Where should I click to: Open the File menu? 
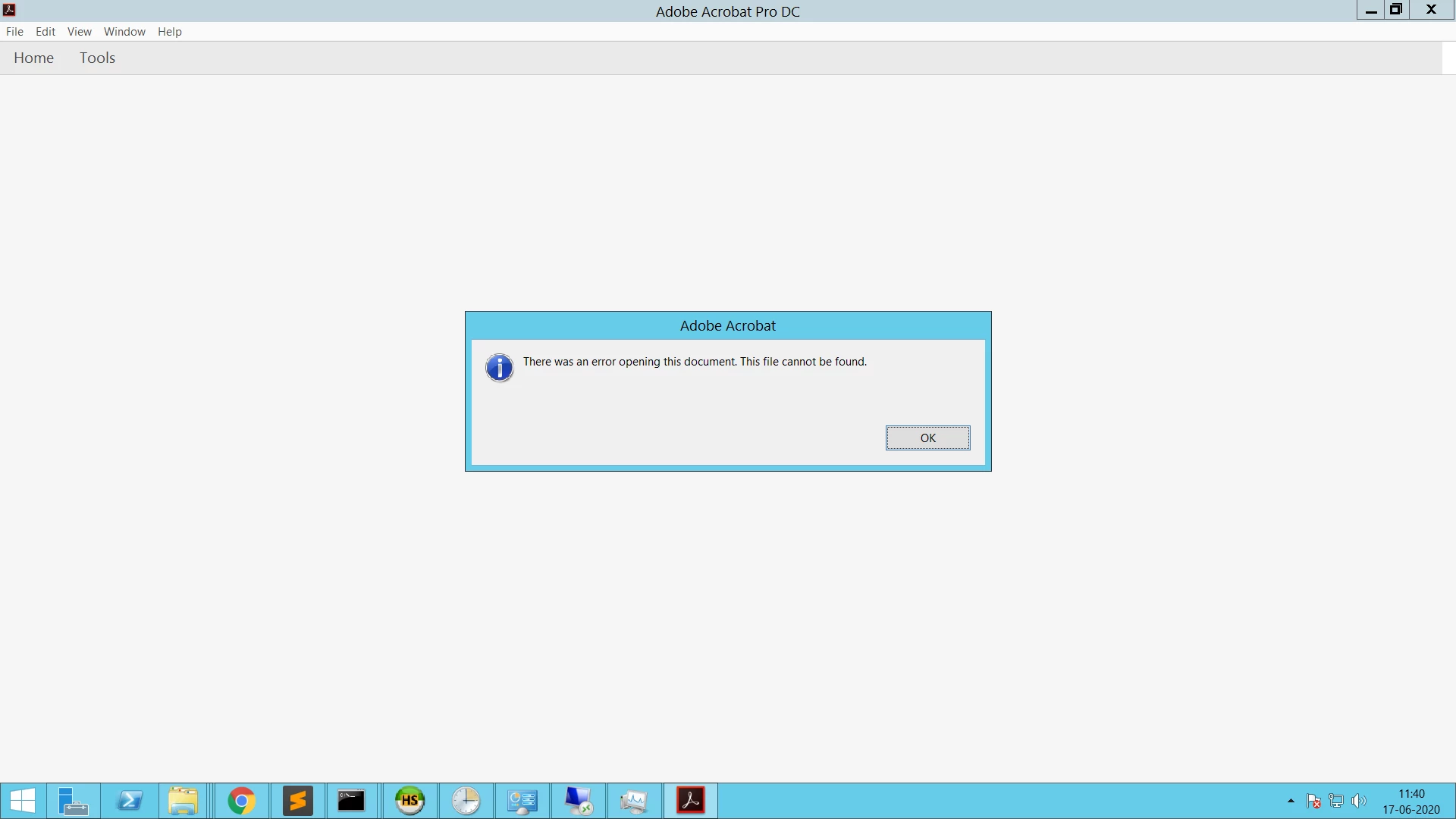[x=14, y=32]
